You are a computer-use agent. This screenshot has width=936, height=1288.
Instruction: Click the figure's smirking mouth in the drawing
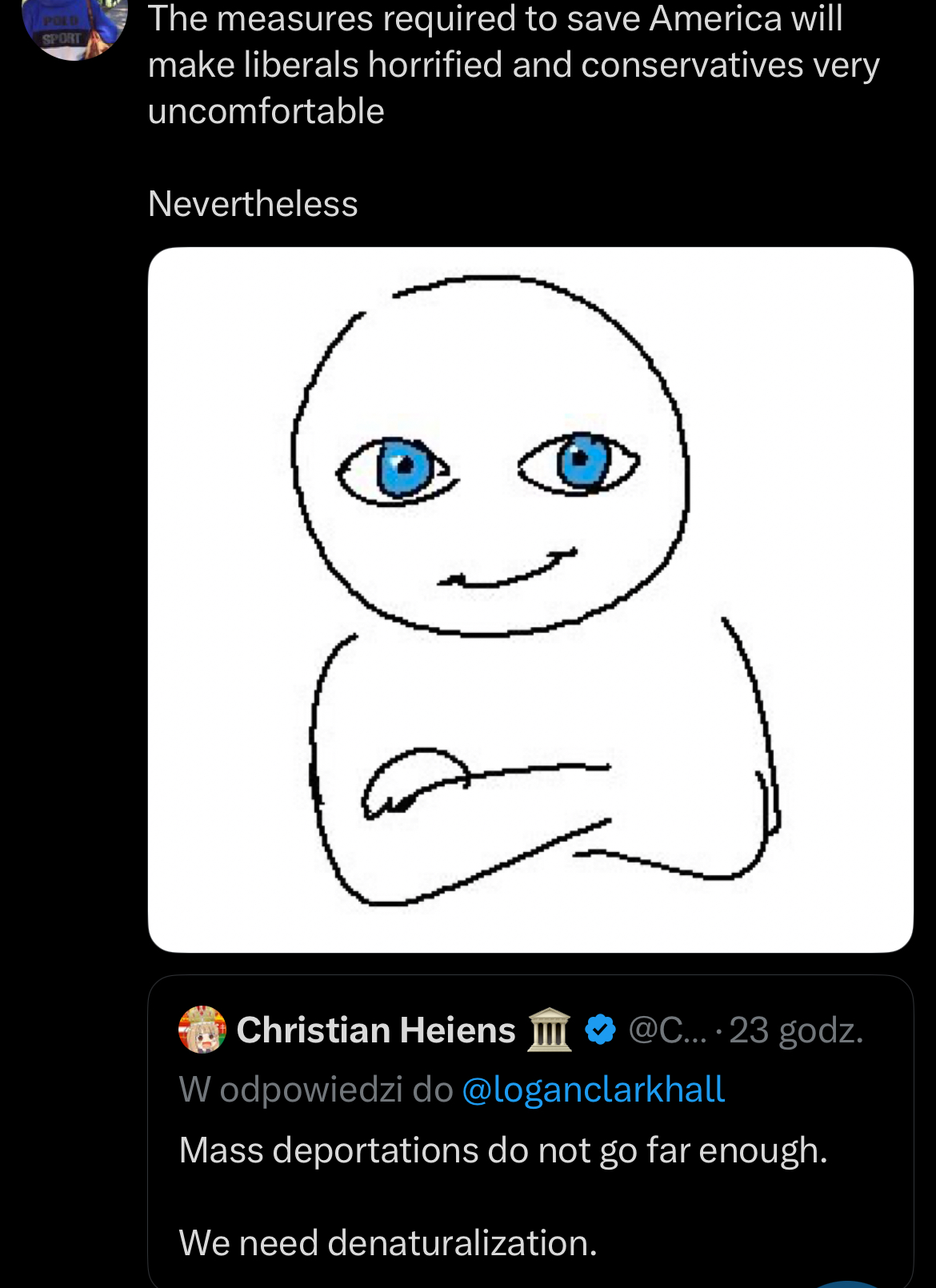click(507, 570)
